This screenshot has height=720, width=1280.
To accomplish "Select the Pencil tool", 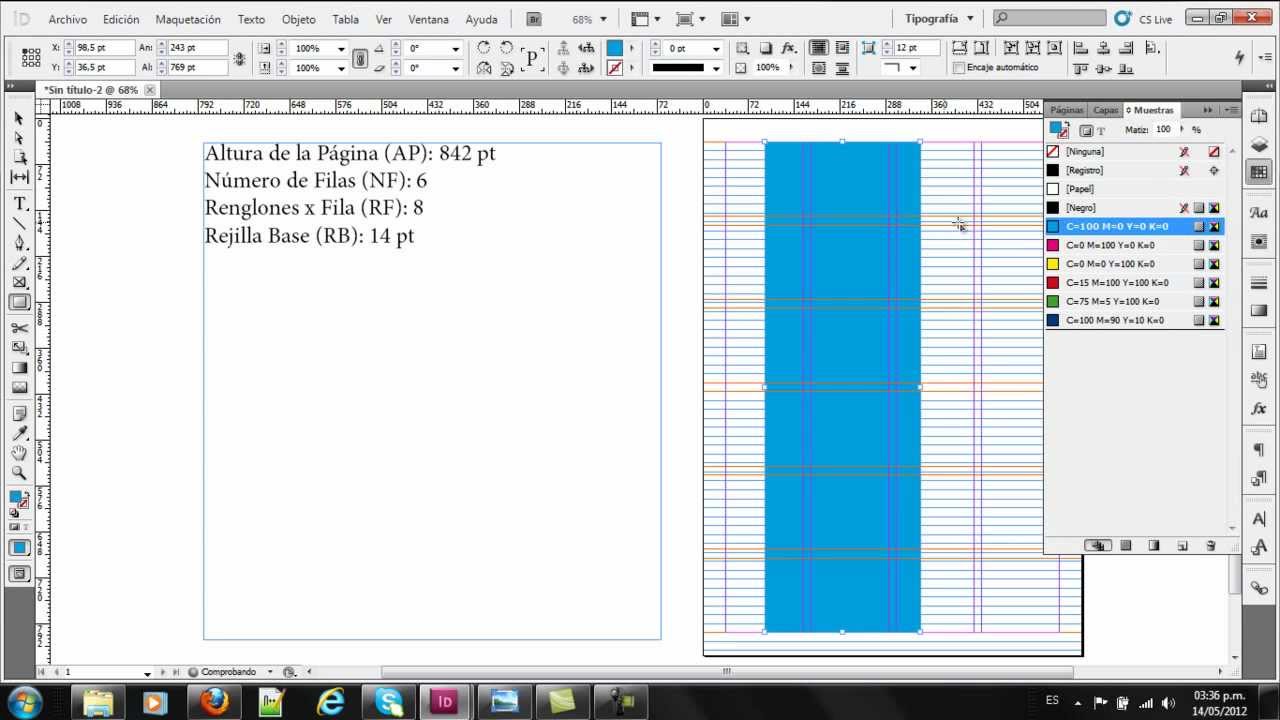I will point(19,263).
